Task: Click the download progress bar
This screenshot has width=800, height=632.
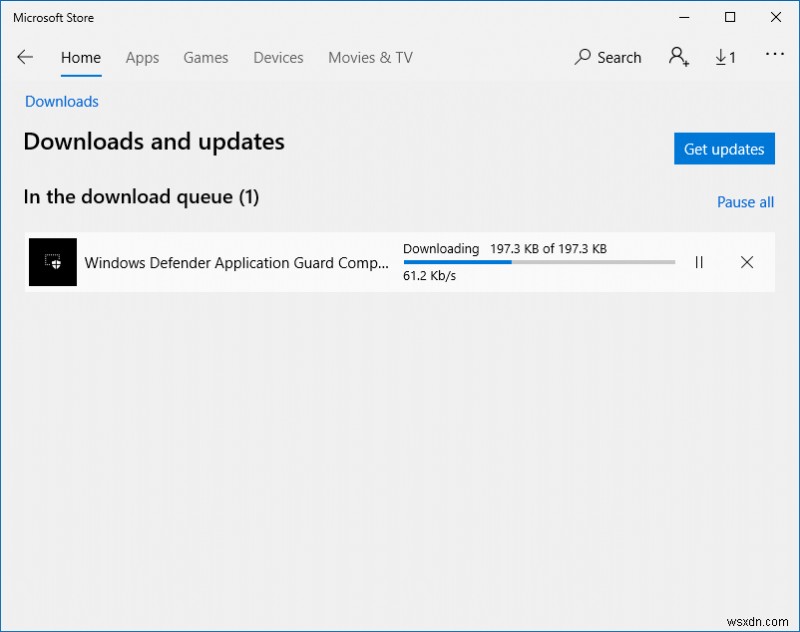Action: pos(538,263)
